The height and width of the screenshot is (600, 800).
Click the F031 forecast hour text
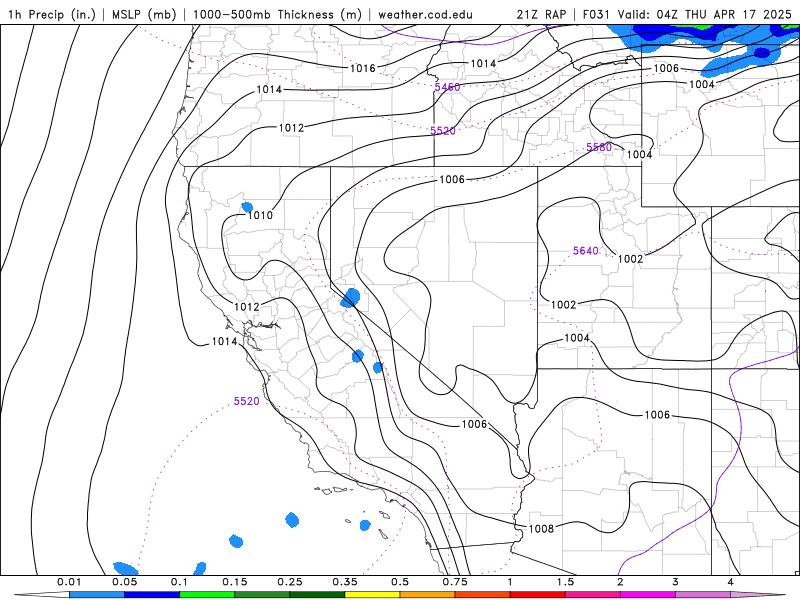(x=596, y=14)
